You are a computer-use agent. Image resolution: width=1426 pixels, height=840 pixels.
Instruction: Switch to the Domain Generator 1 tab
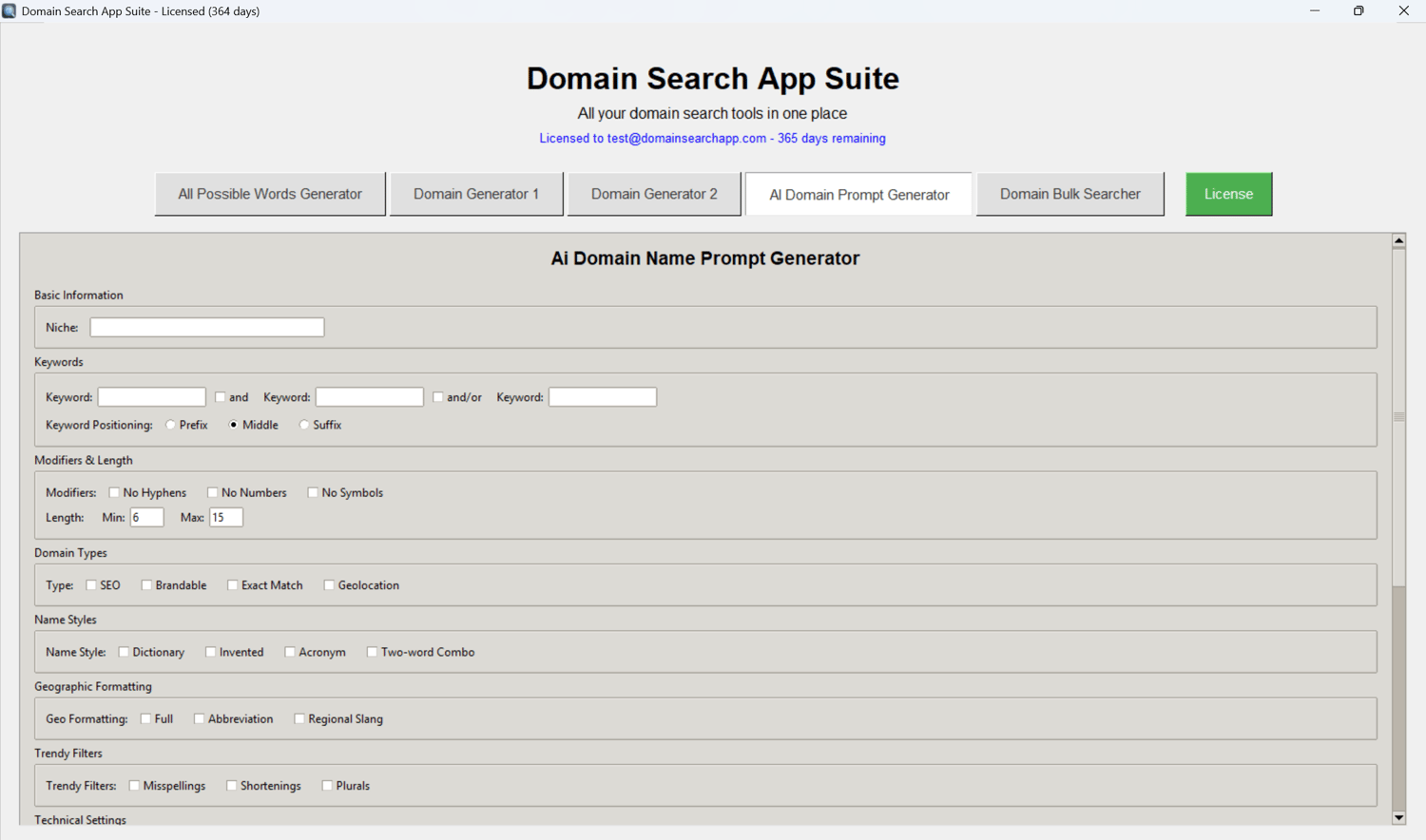[476, 194]
